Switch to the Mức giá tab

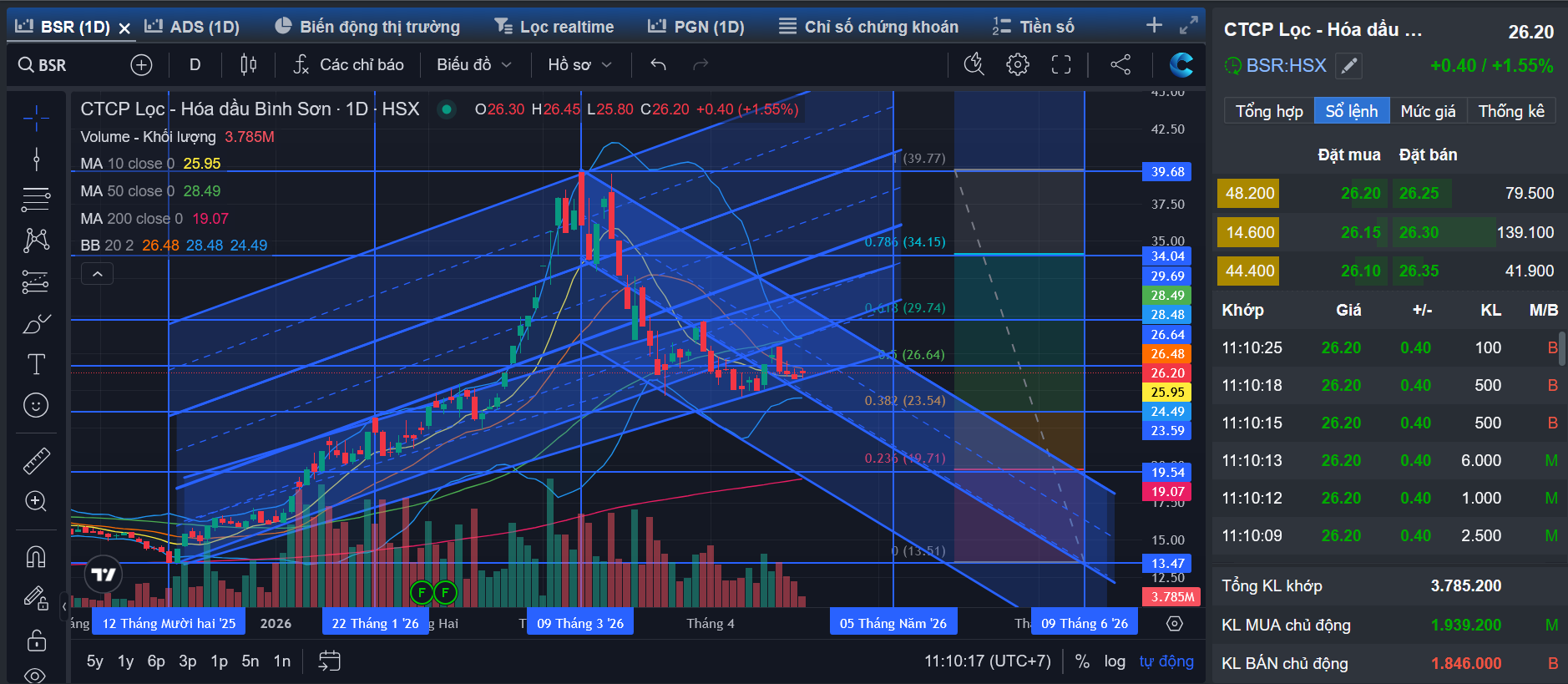click(x=1428, y=111)
